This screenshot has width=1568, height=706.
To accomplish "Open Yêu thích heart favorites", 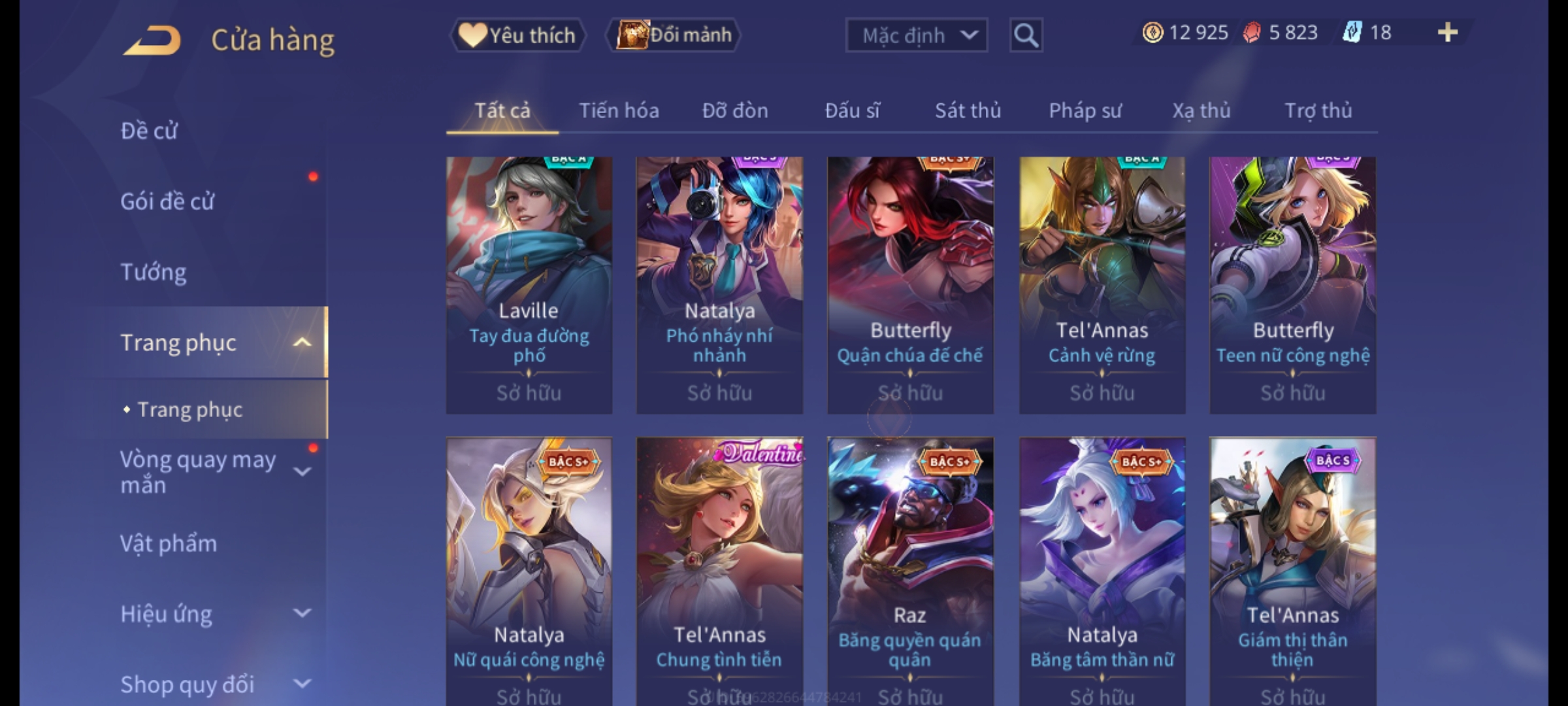I will coord(517,35).
